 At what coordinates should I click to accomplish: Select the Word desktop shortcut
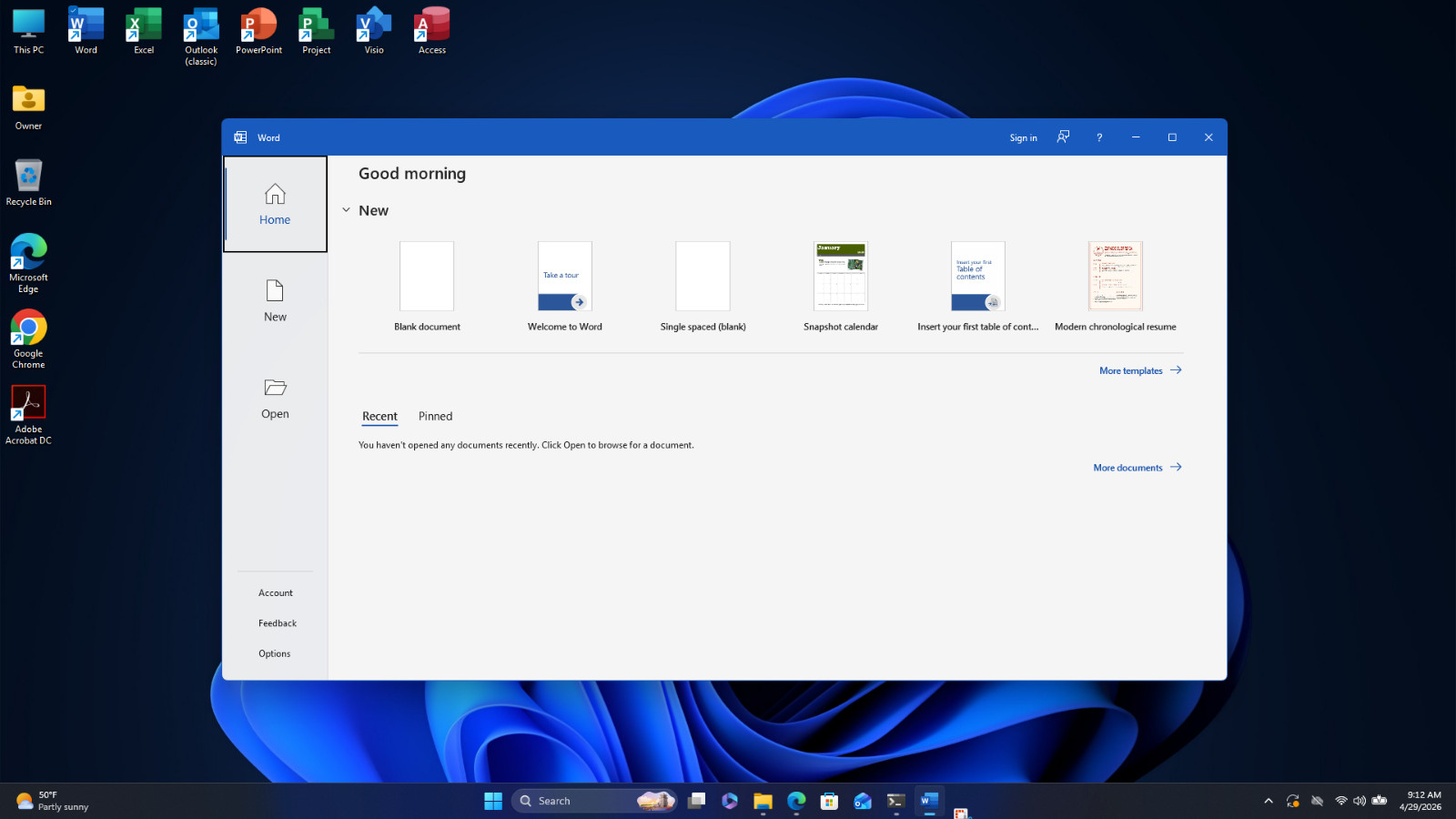(x=86, y=32)
